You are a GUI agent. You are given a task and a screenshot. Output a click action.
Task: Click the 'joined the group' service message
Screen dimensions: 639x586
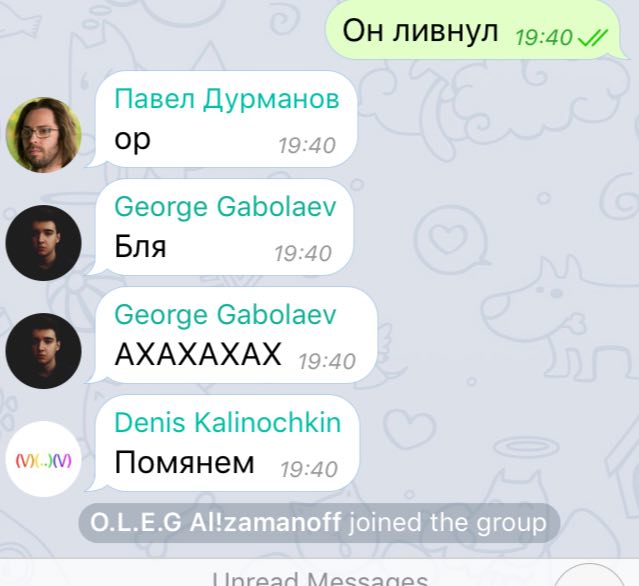click(x=320, y=523)
